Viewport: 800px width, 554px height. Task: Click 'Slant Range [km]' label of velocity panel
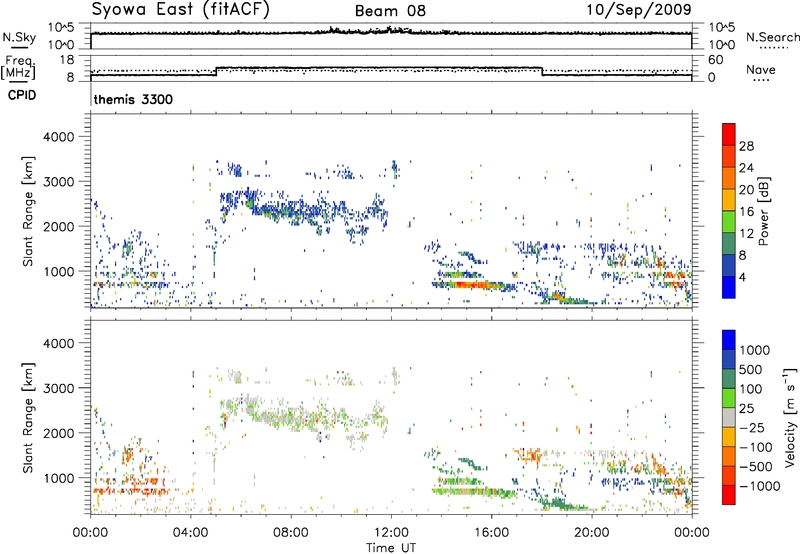click(28, 417)
